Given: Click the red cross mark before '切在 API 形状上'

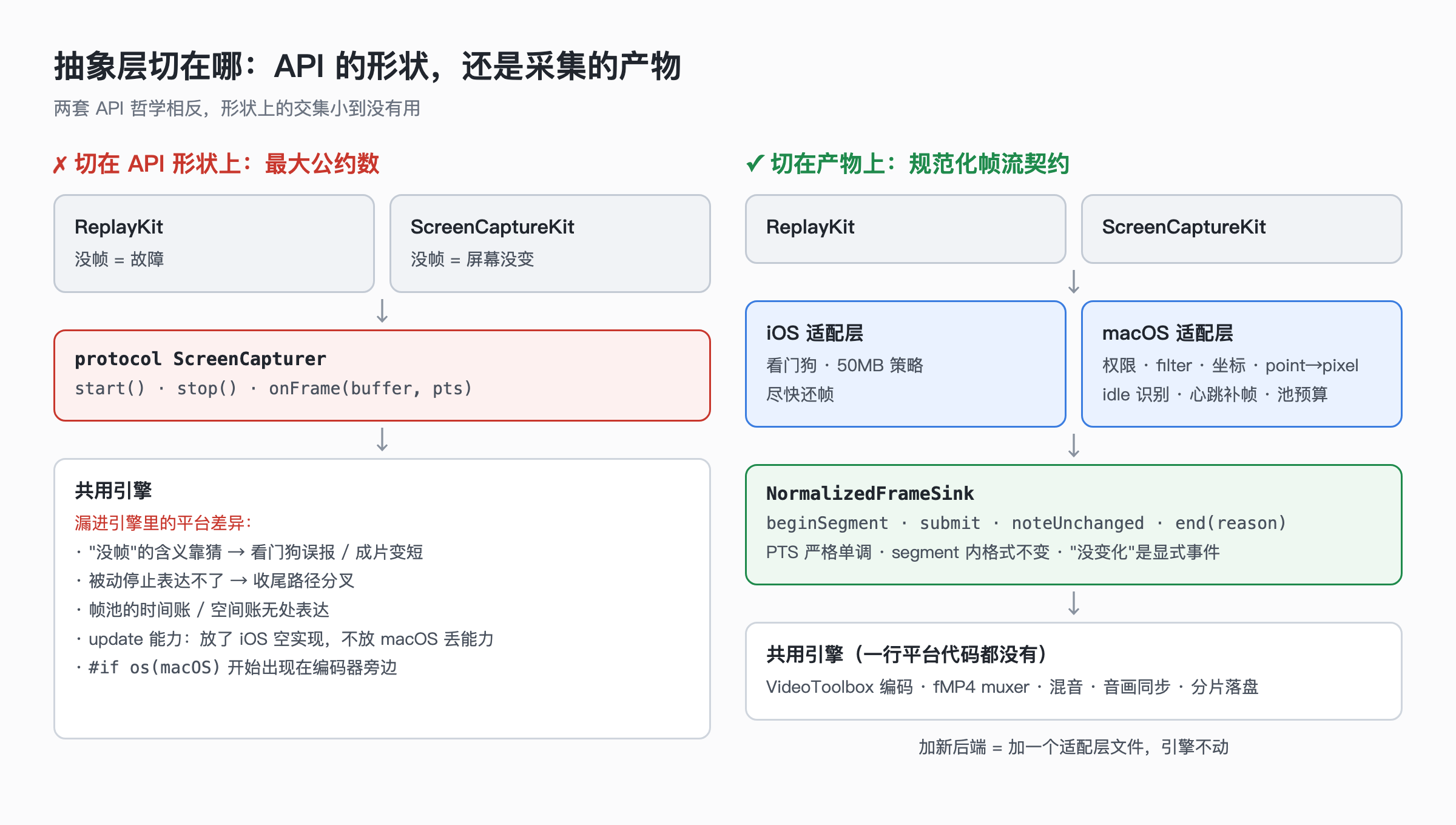Looking at the screenshot, I should [59, 164].
